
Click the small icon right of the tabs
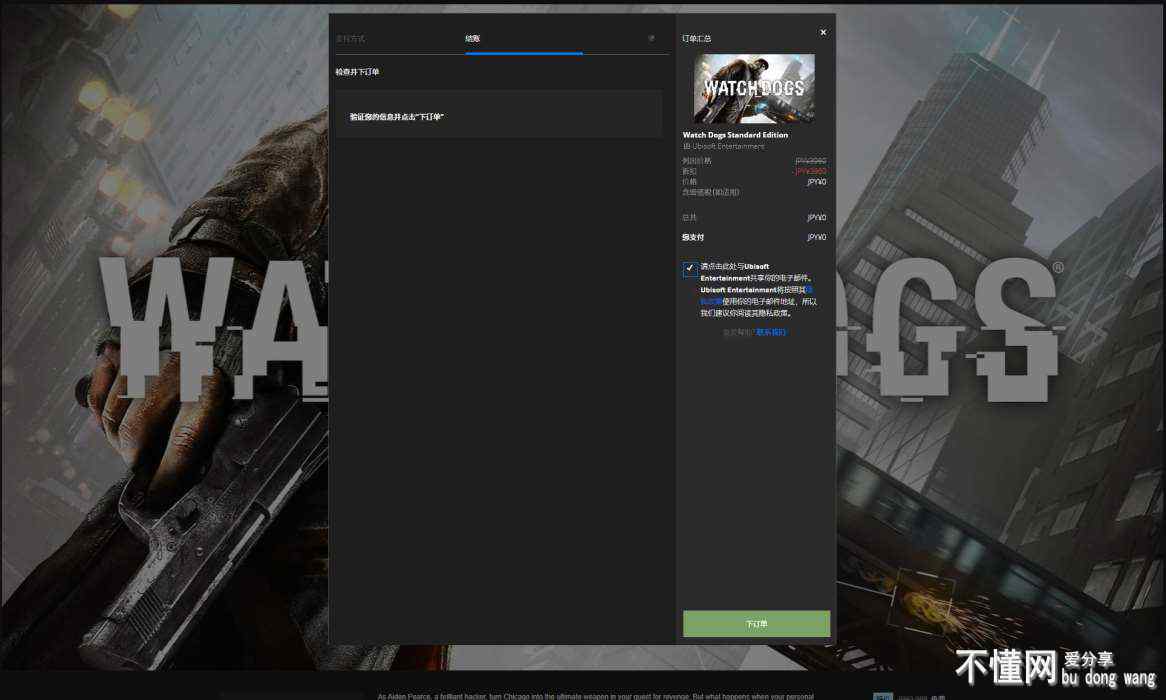tap(651, 39)
